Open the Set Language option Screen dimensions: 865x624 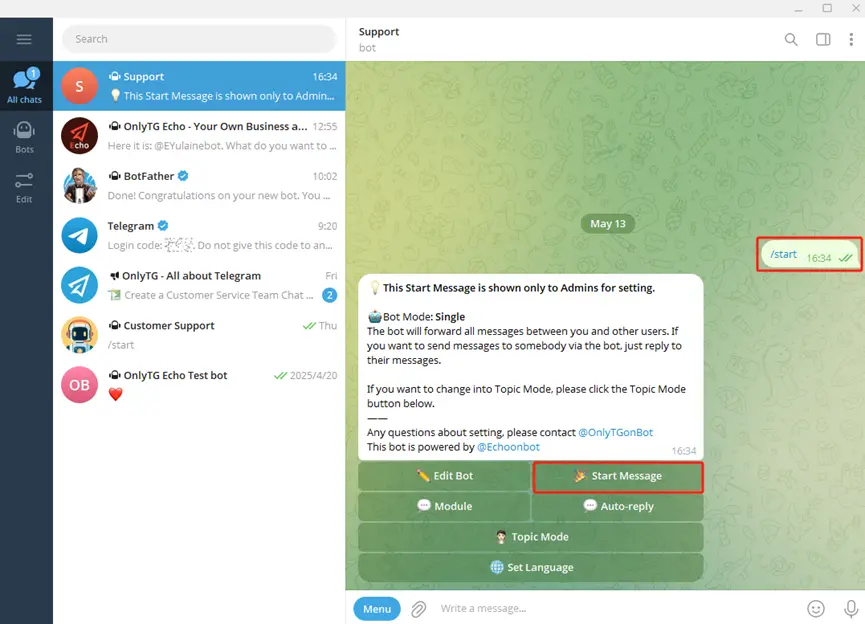[530, 567]
